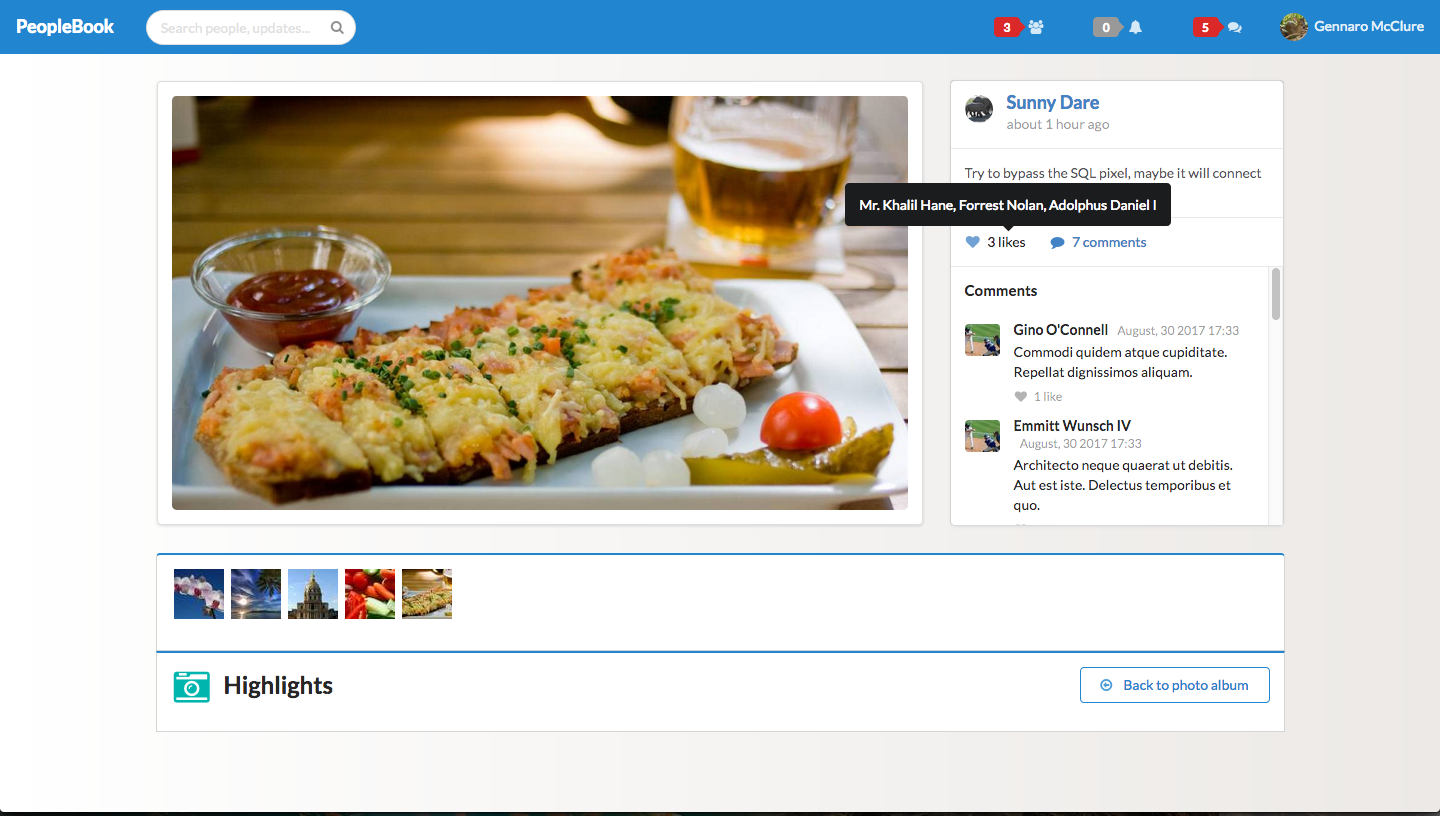
Task: Click Emmitt Wunsch IV's comment avatar
Action: click(982, 435)
